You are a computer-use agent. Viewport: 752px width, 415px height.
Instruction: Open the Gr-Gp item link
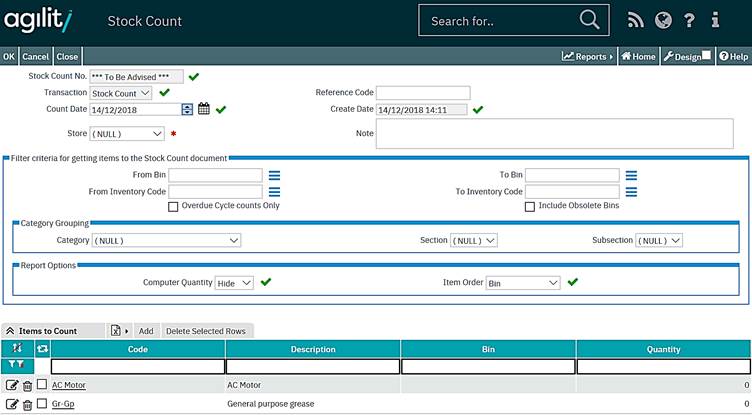click(63, 404)
